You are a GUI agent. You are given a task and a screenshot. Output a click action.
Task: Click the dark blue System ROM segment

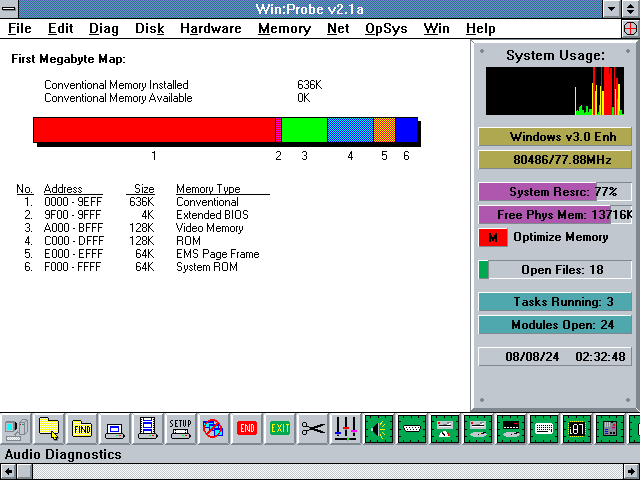pos(407,130)
